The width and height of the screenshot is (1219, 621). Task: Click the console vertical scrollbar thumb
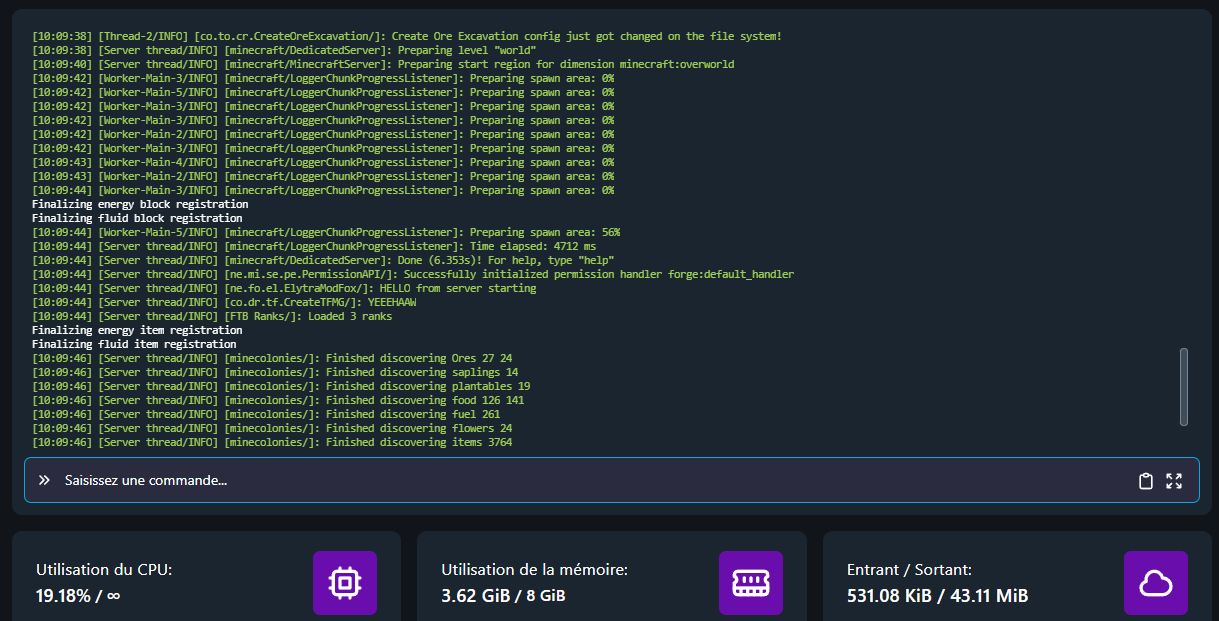1184,387
